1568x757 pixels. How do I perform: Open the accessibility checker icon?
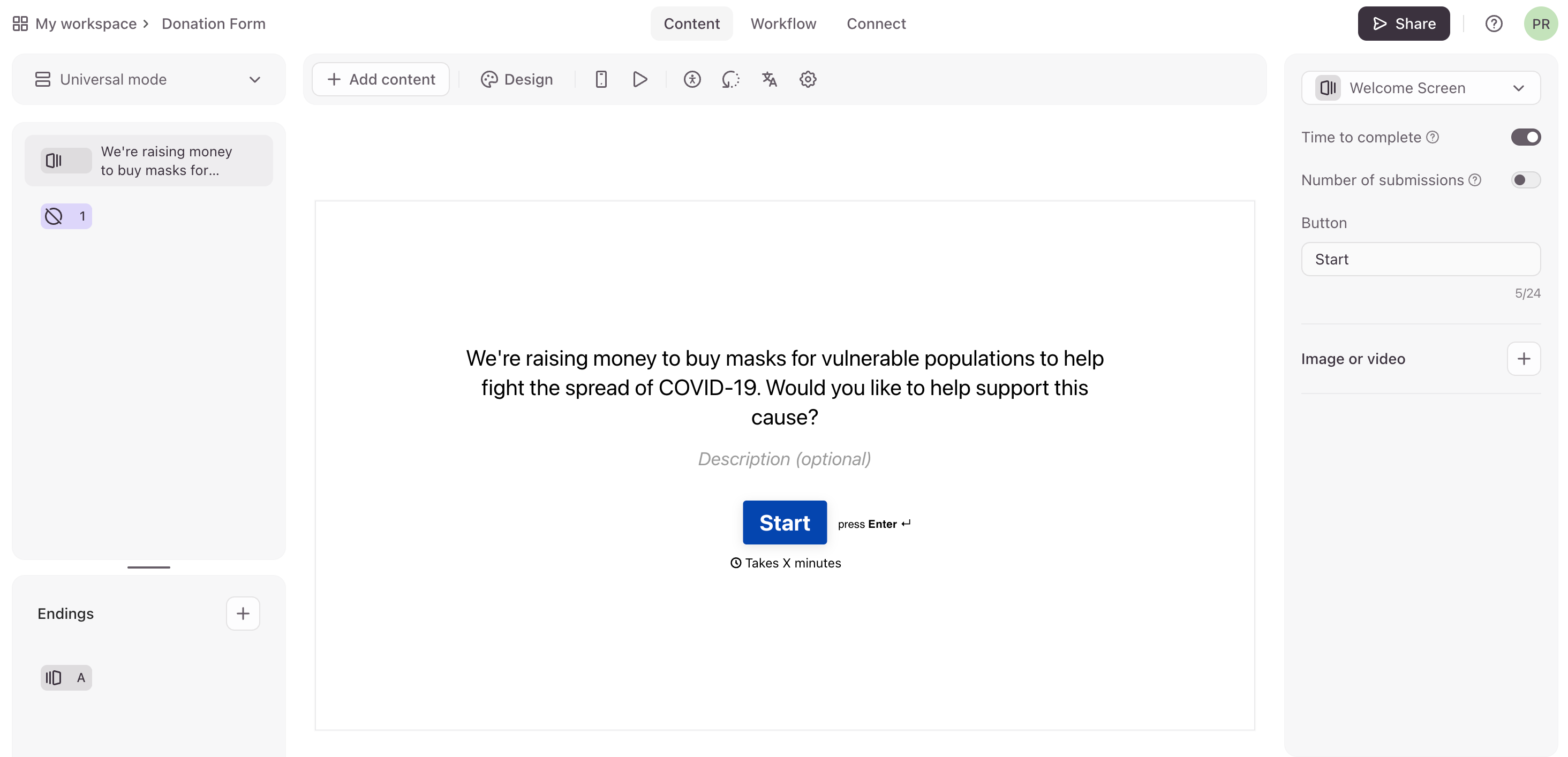(x=692, y=79)
